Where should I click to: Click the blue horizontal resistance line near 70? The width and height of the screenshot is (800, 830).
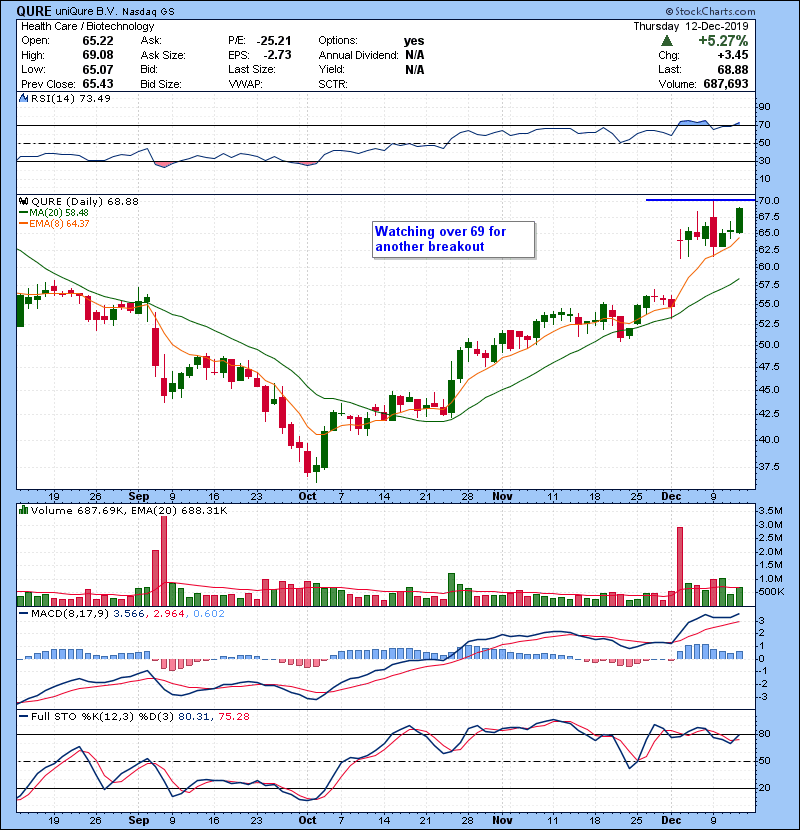[700, 200]
